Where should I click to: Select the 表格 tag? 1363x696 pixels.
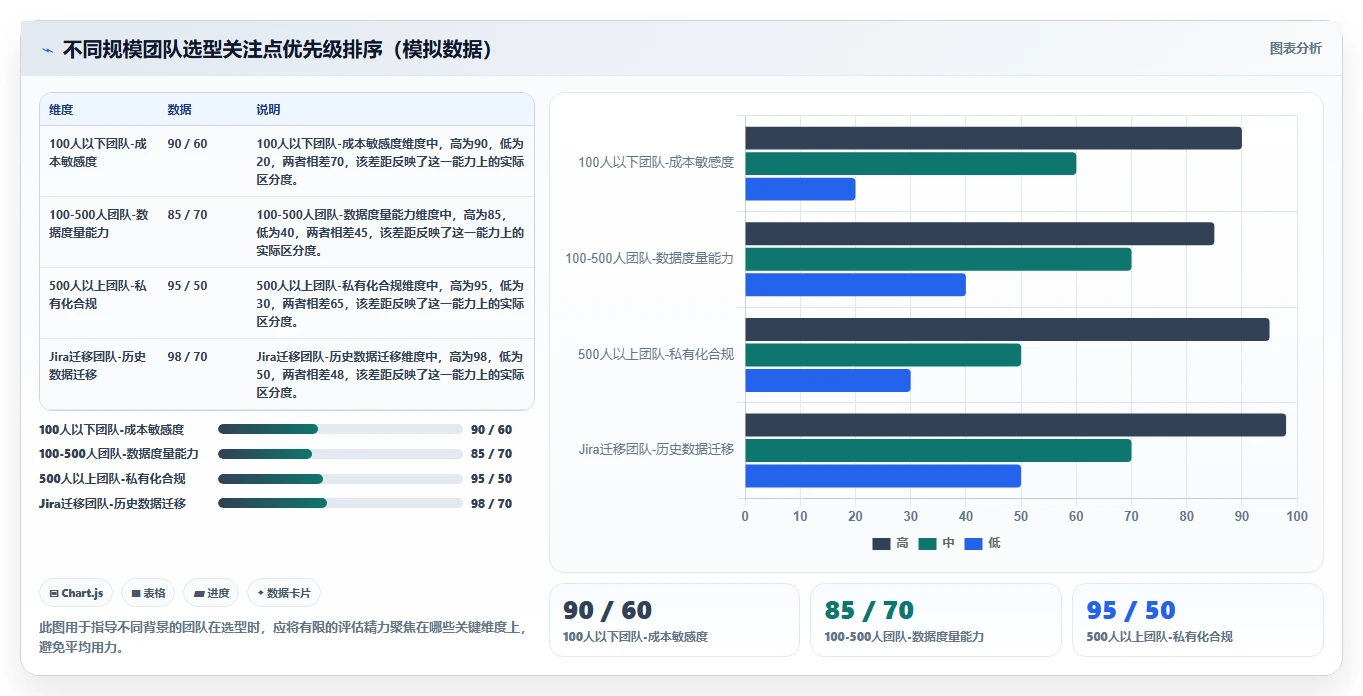click(x=148, y=593)
